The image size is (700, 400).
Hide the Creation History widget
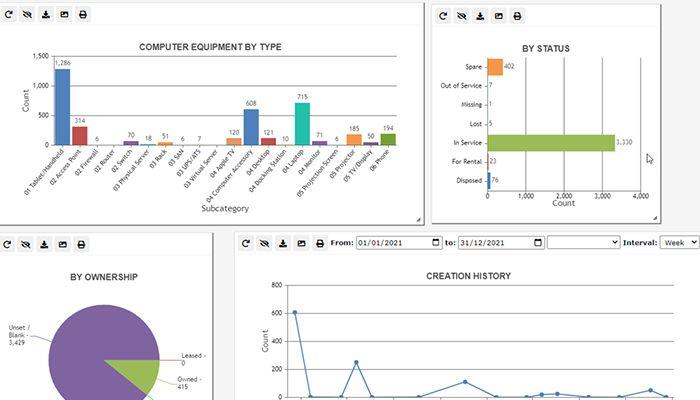tap(264, 243)
